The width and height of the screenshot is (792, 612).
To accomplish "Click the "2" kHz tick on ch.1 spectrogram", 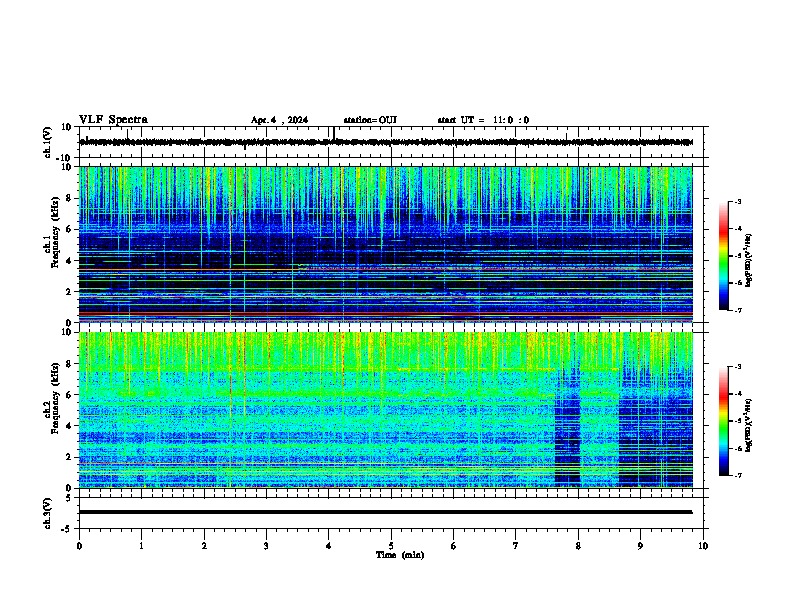I will 69,291.
